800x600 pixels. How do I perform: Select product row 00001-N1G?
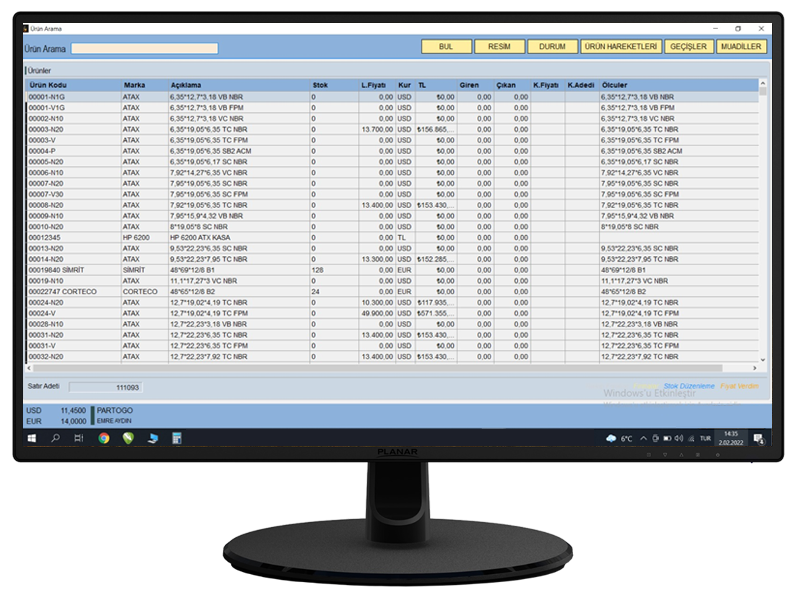coord(392,97)
